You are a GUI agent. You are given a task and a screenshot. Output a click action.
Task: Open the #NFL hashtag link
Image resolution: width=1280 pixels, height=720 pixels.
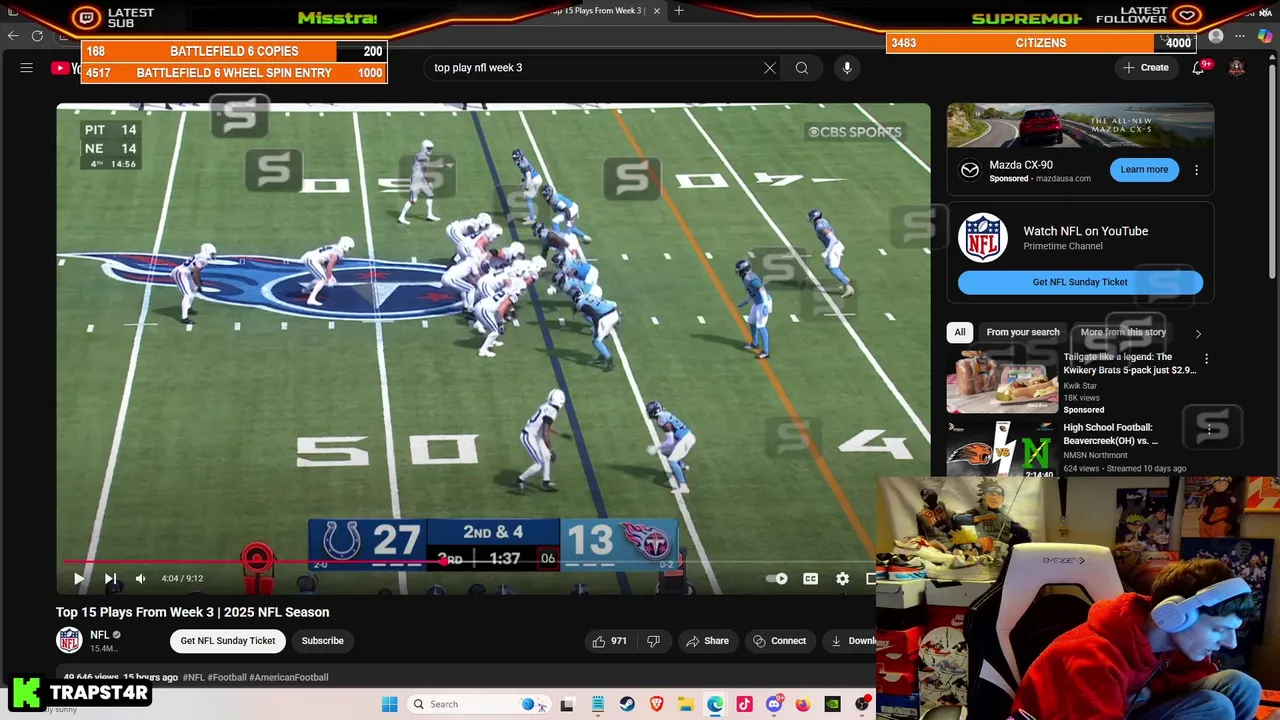(193, 677)
